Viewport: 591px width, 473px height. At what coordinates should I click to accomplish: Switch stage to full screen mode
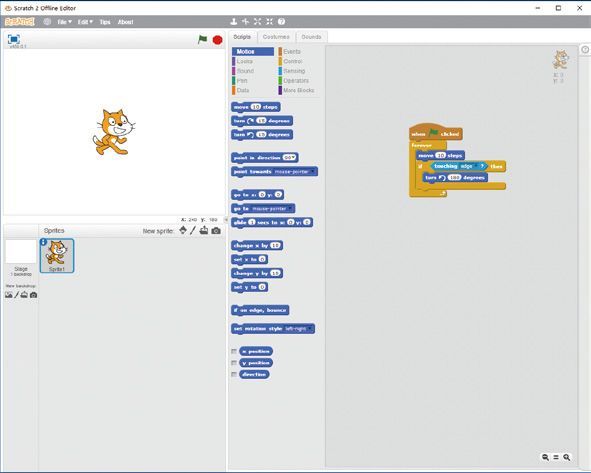pyautogui.click(x=14, y=39)
